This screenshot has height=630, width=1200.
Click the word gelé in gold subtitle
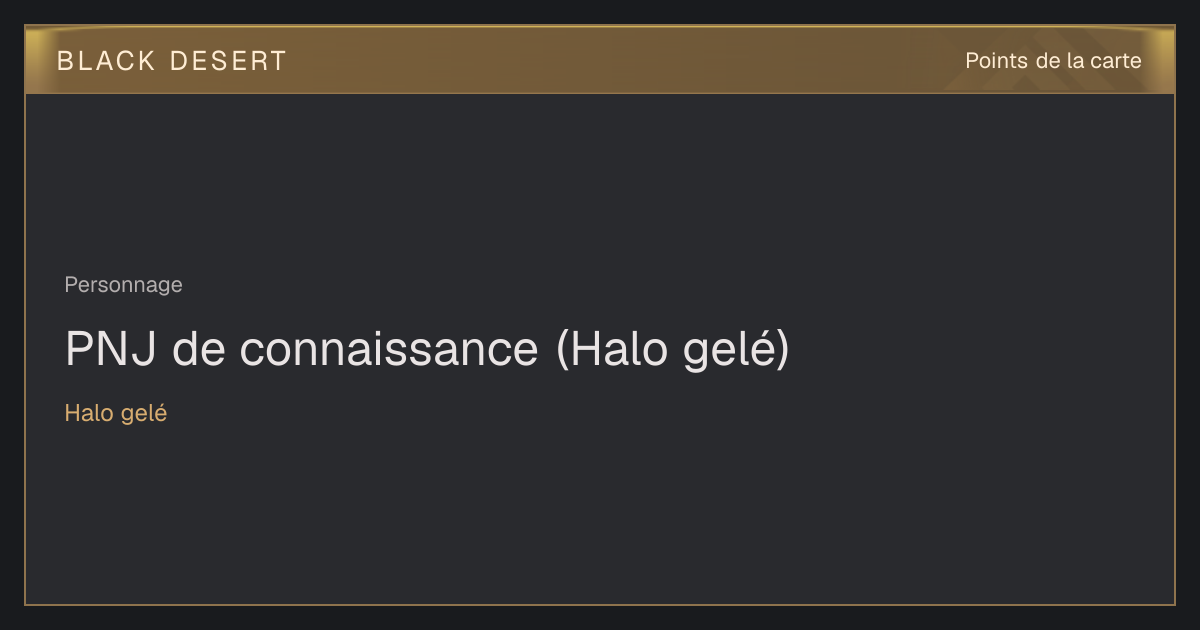tap(144, 413)
